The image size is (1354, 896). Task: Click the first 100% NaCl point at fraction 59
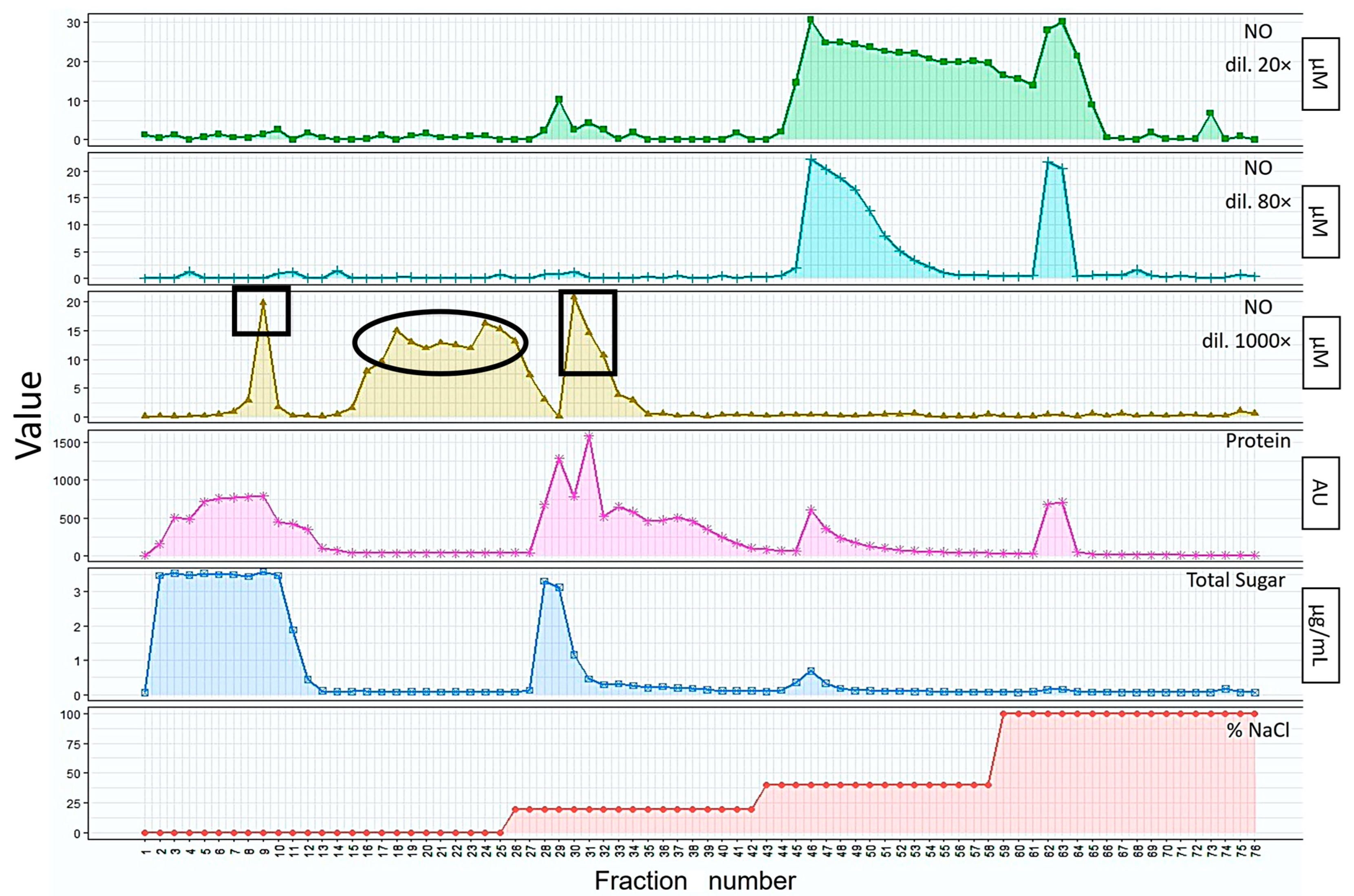(1003, 714)
